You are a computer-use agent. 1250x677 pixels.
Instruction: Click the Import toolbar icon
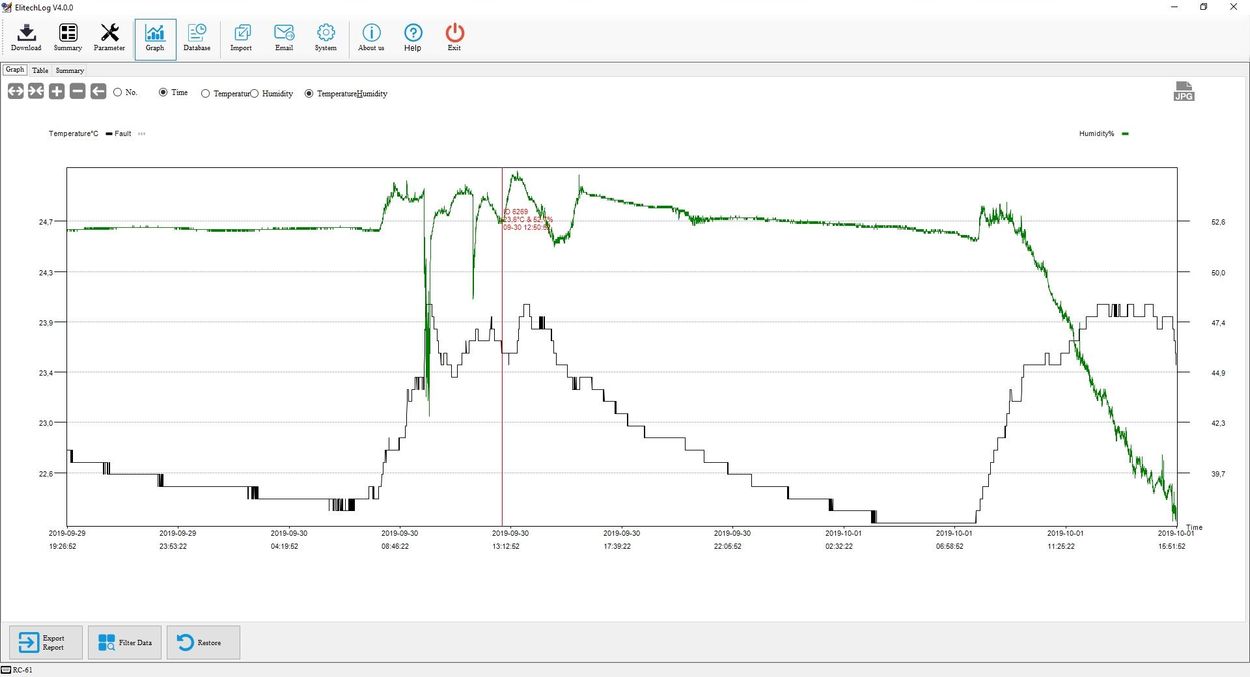[x=241, y=38]
